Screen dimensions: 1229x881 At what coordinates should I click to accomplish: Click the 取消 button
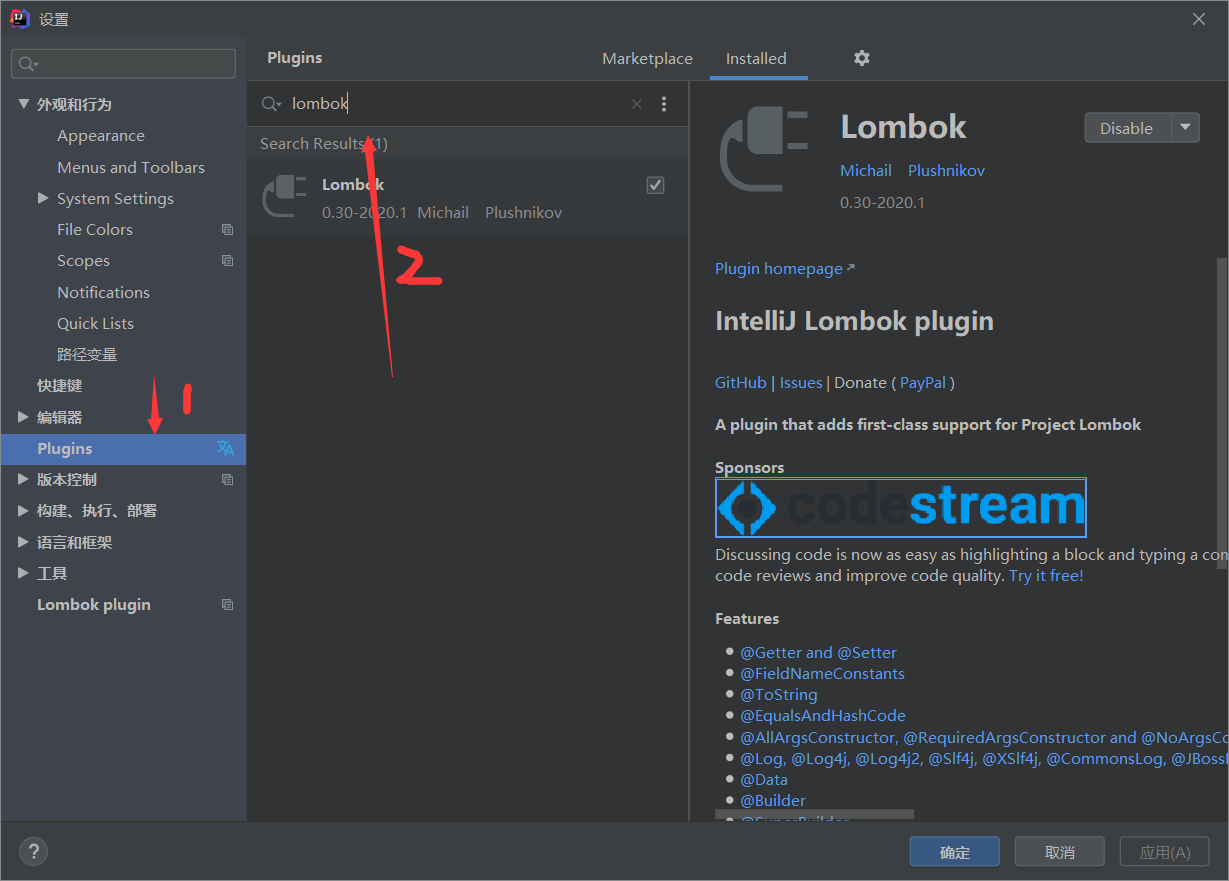point(1060,852)
